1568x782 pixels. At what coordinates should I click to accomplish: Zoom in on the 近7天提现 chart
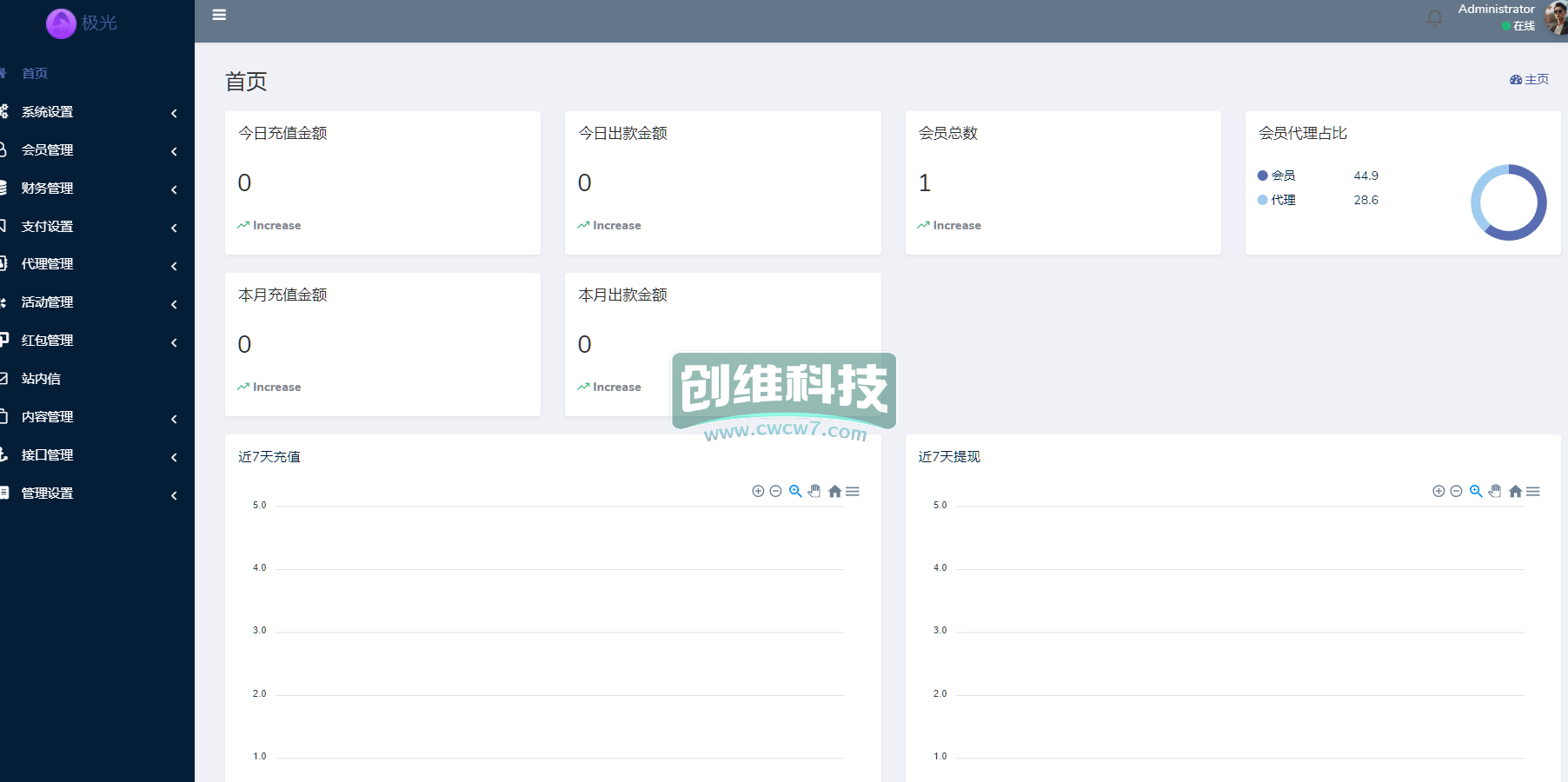(x=1438, y=491)
